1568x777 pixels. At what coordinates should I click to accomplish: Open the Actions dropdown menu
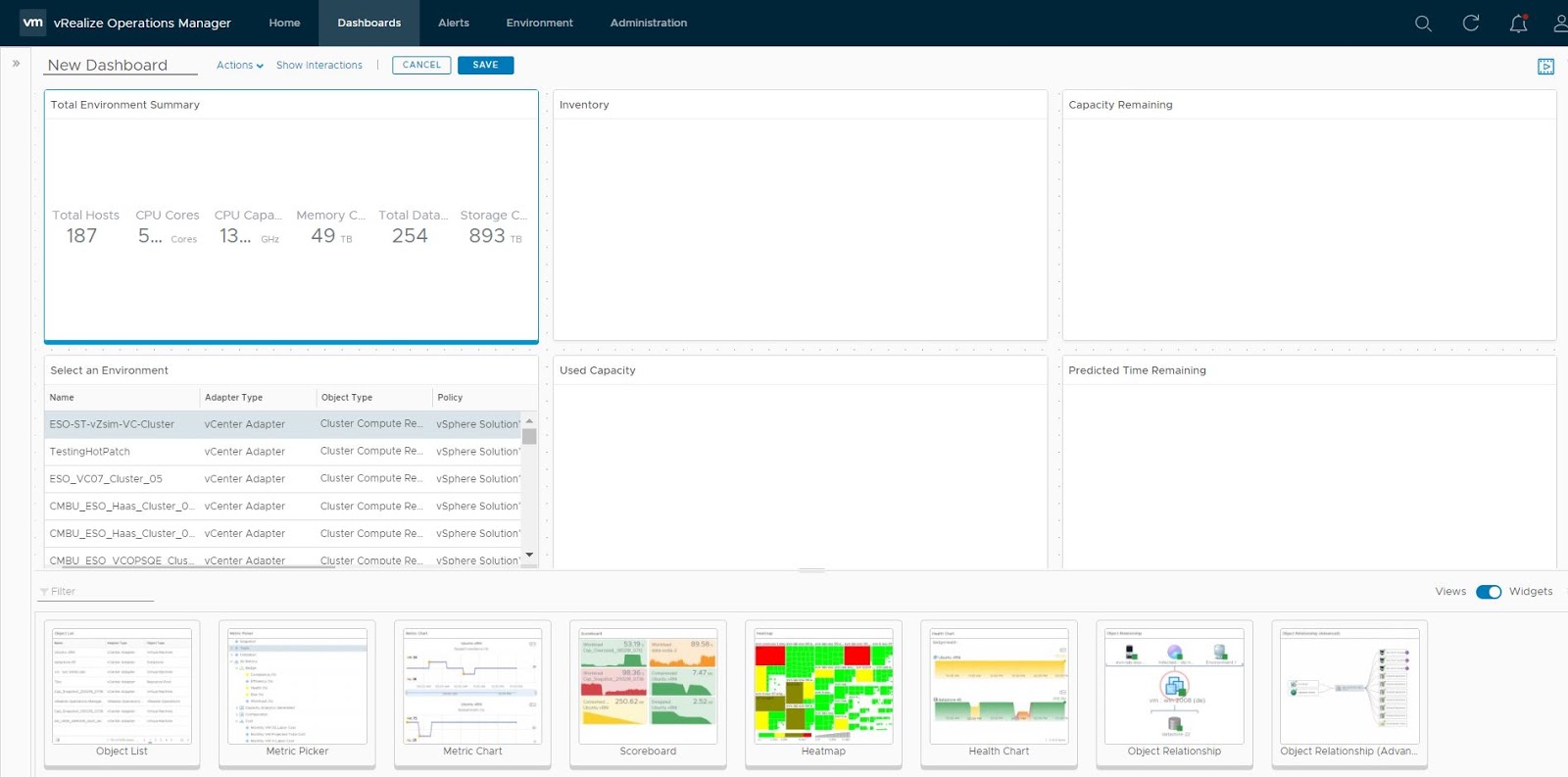239,66
